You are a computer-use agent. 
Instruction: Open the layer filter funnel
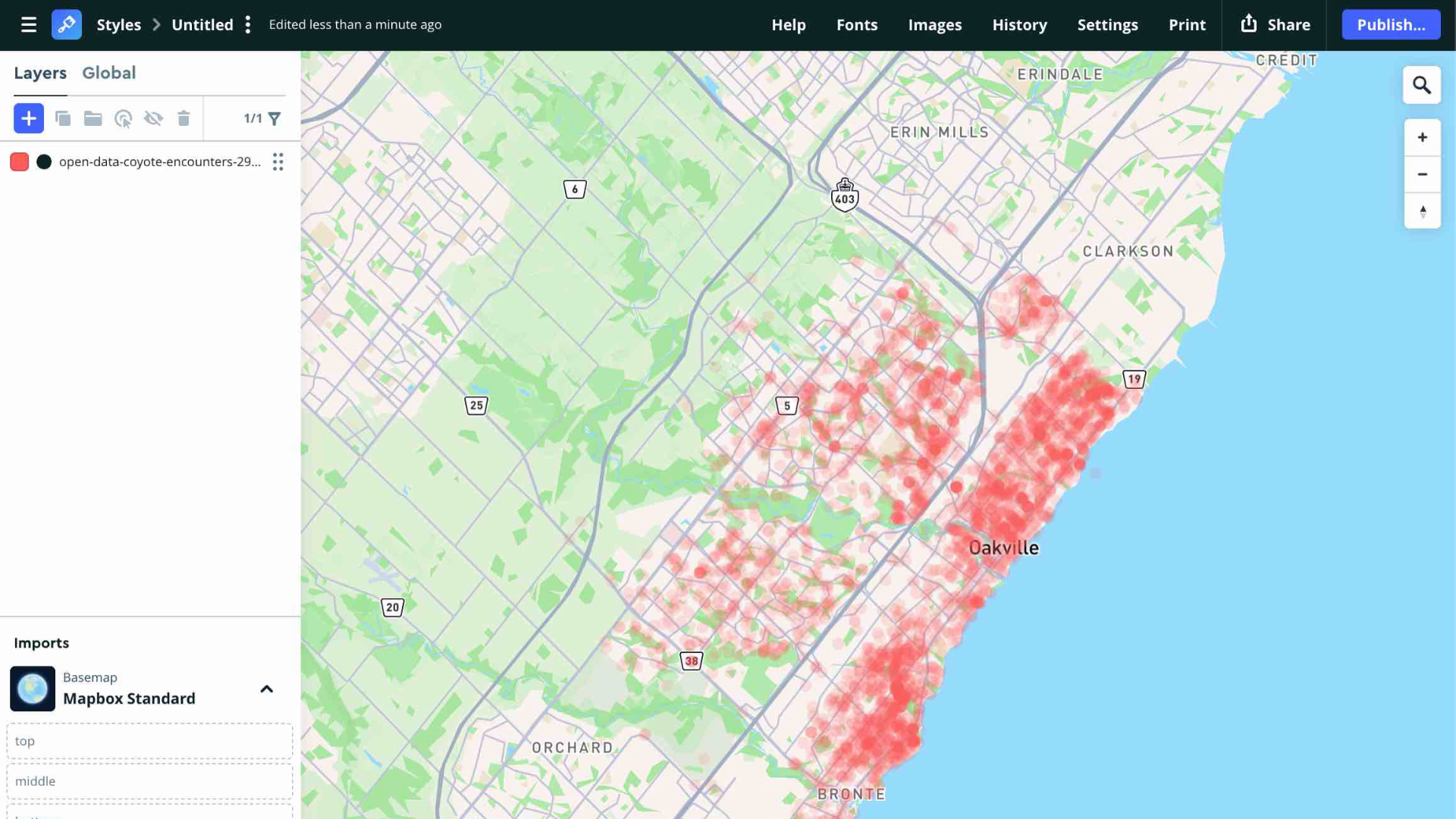tap(275, 118)
